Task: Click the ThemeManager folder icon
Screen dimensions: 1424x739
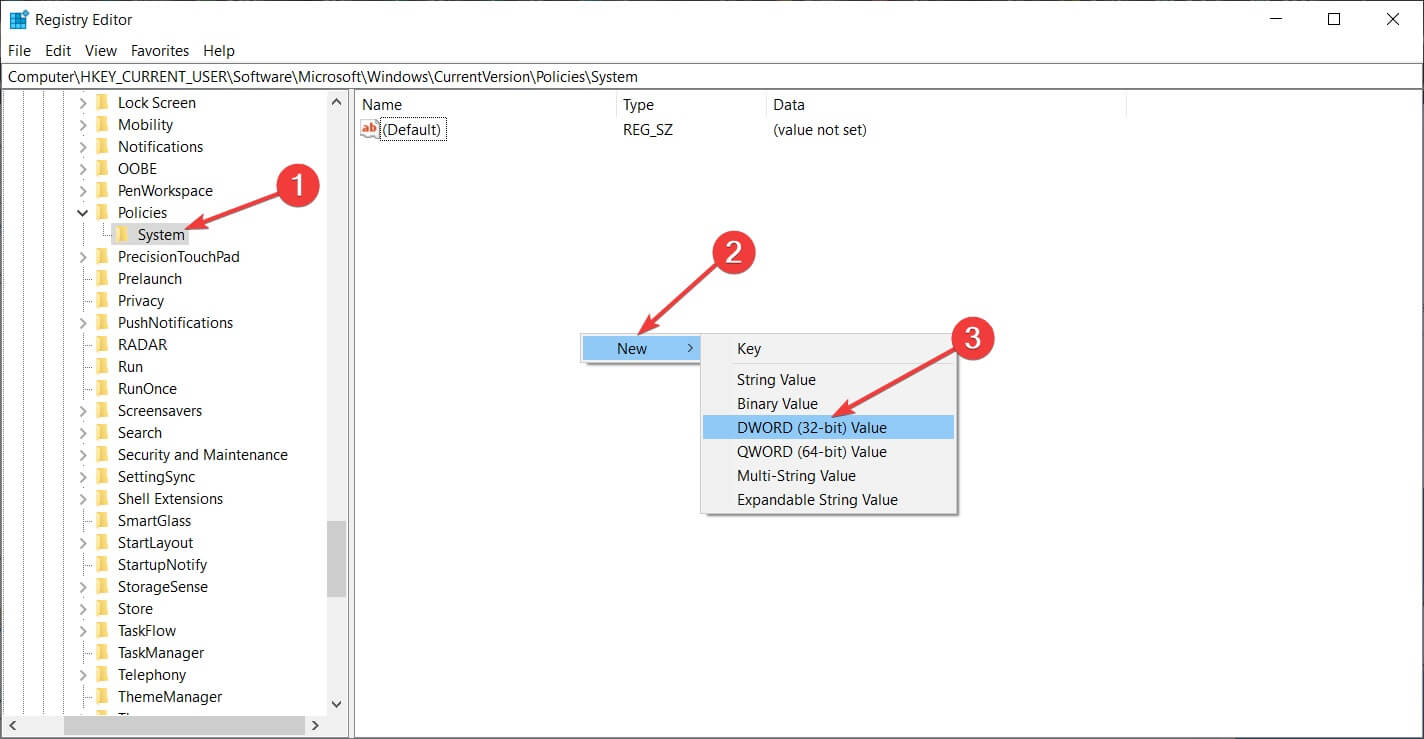Action: click(102, 696)
